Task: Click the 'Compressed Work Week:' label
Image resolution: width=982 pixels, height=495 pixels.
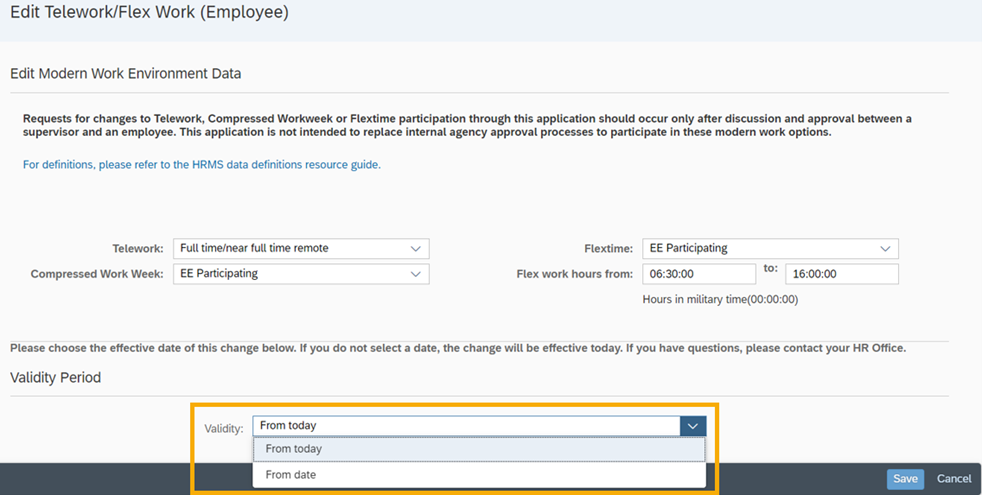Action: (x=95, y=274)
